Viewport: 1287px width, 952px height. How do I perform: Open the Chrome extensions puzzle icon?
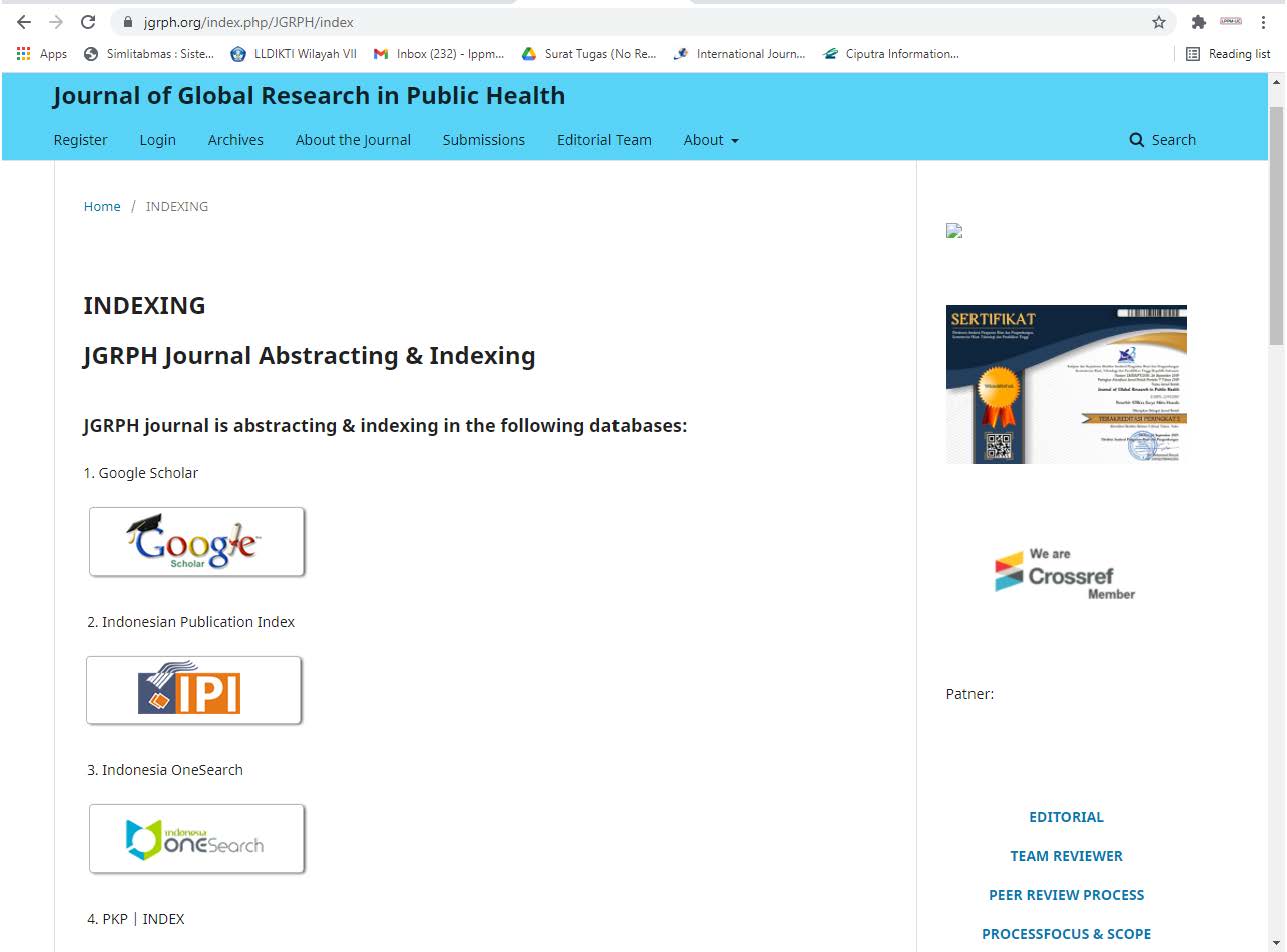point(1198,22)
